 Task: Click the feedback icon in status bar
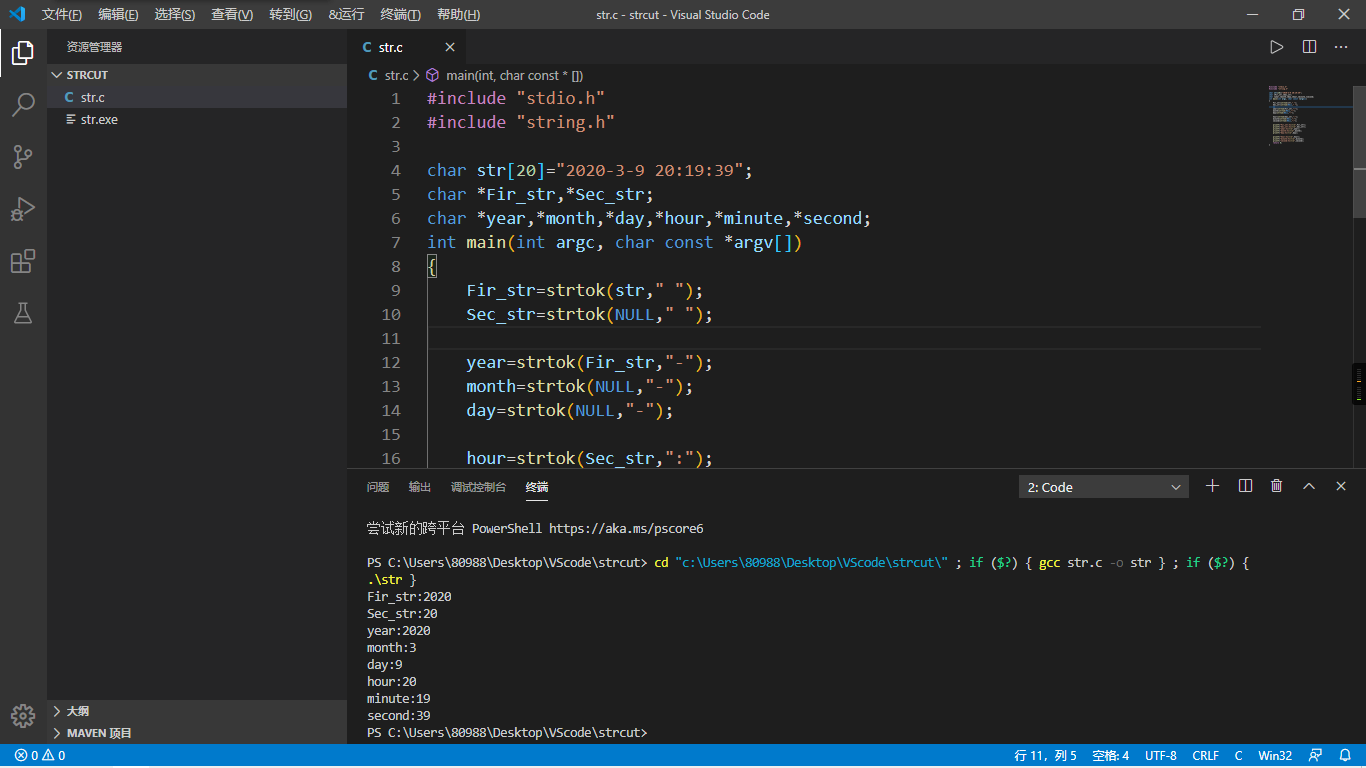point(1315,756)
